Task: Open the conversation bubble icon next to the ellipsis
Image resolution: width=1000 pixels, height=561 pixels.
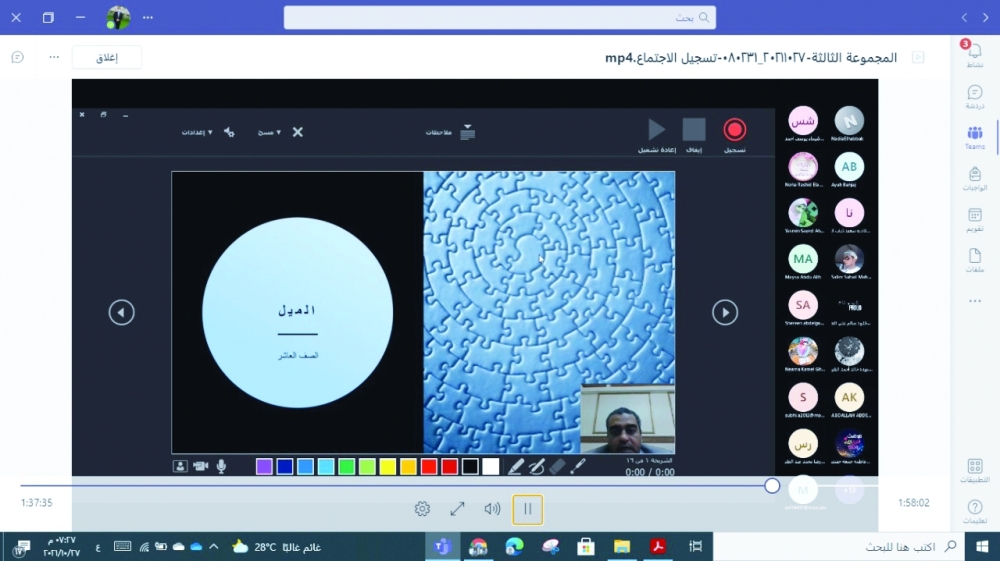Action: 18,57
